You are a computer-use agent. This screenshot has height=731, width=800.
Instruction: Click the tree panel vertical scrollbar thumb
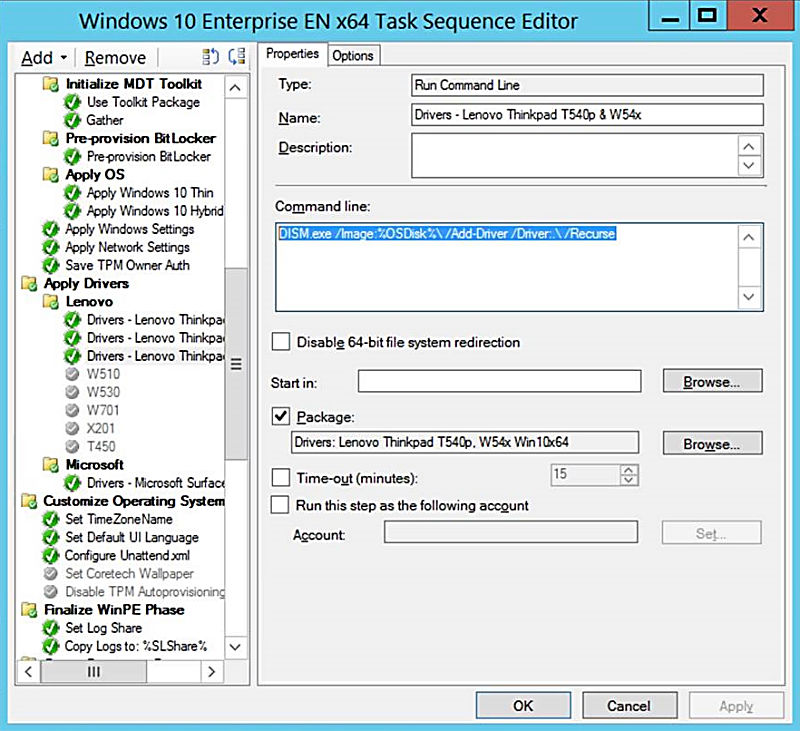236,365
